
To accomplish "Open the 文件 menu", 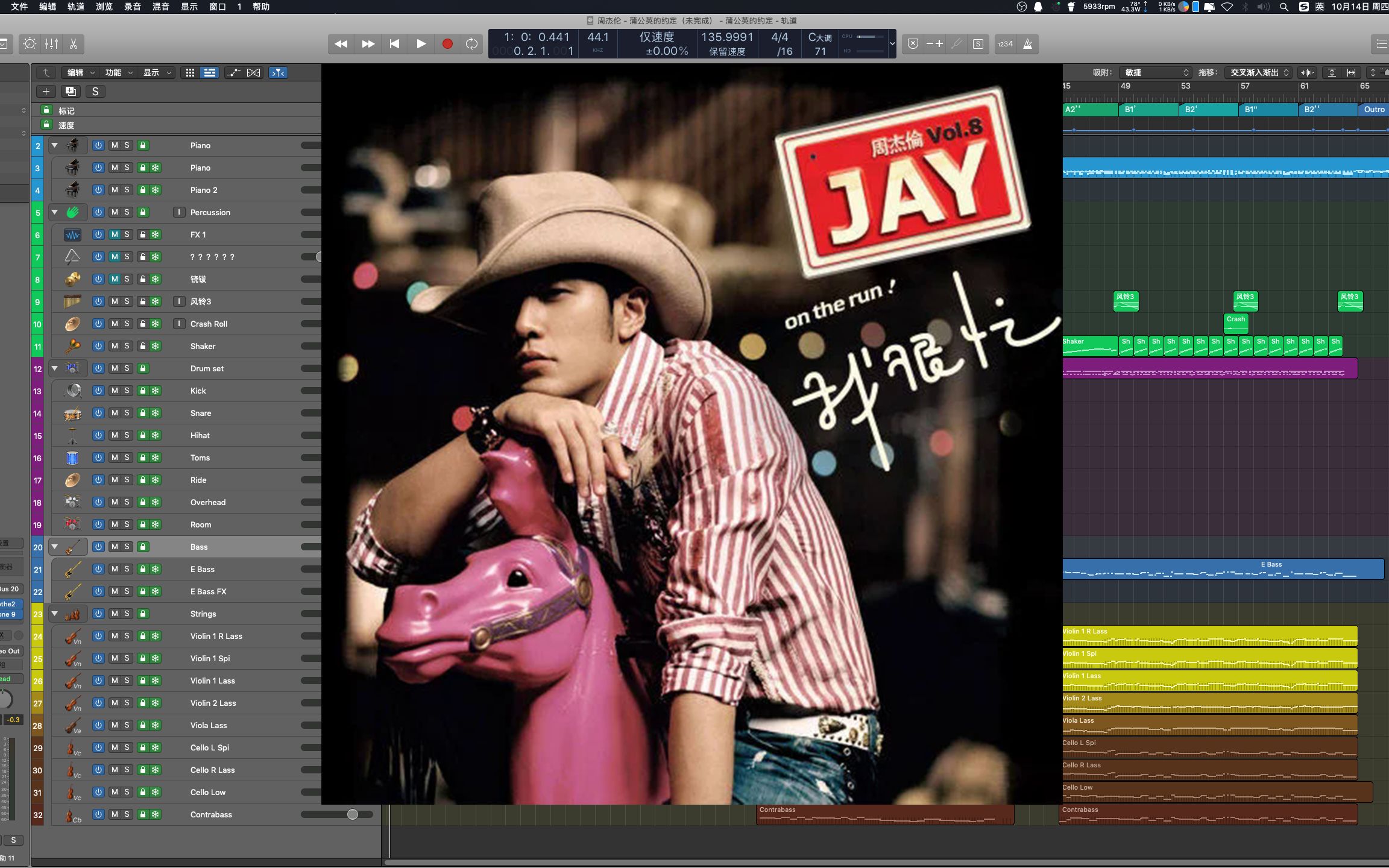I will (19, 7).
